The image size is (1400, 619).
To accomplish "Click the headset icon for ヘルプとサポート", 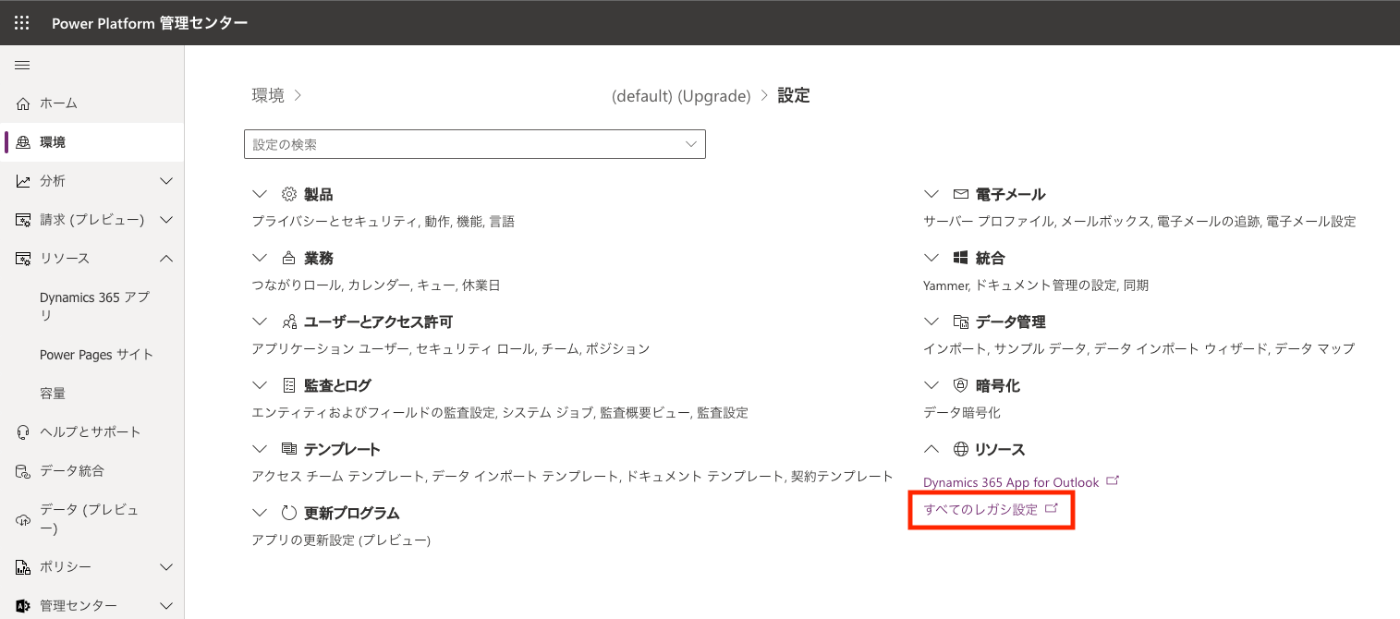I will click(x=23, y=432).
